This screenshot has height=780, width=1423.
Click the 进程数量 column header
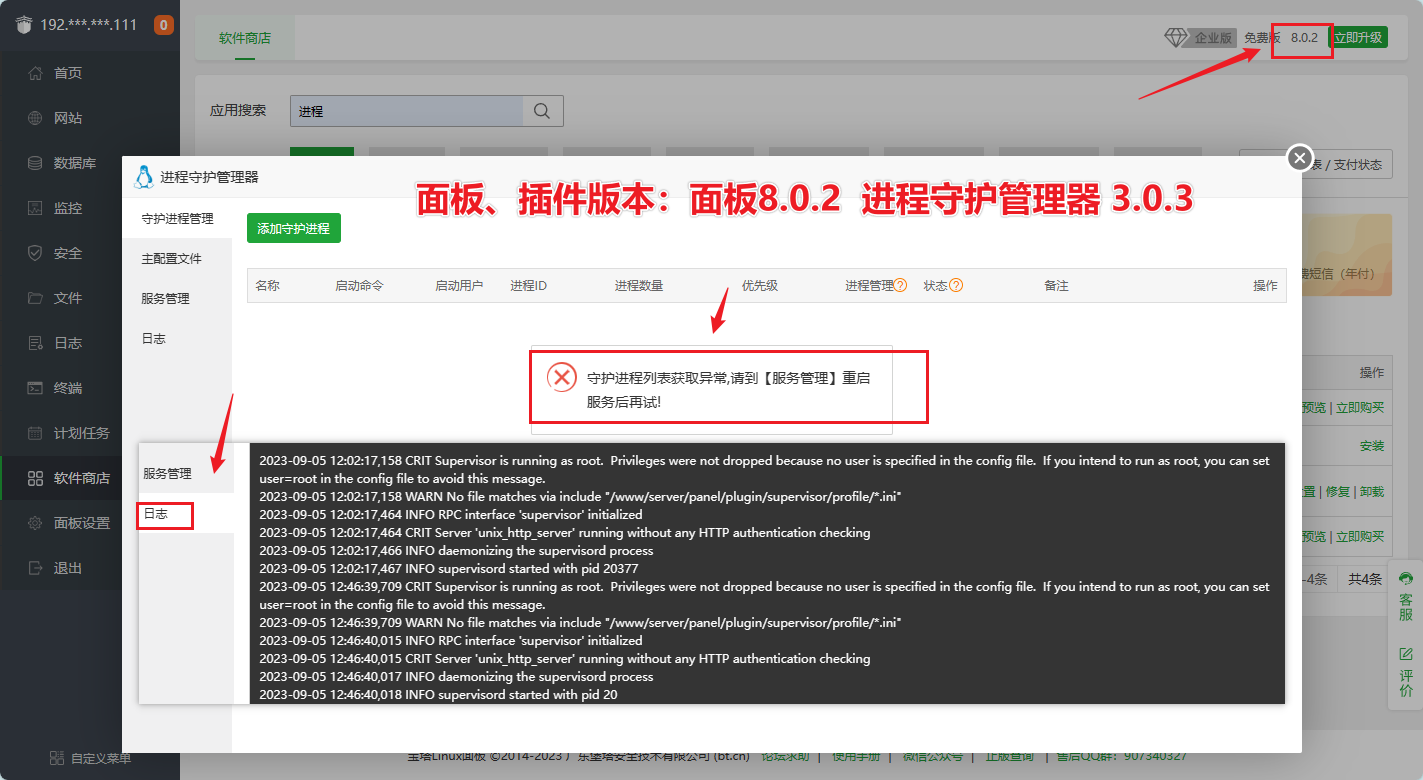639,285
